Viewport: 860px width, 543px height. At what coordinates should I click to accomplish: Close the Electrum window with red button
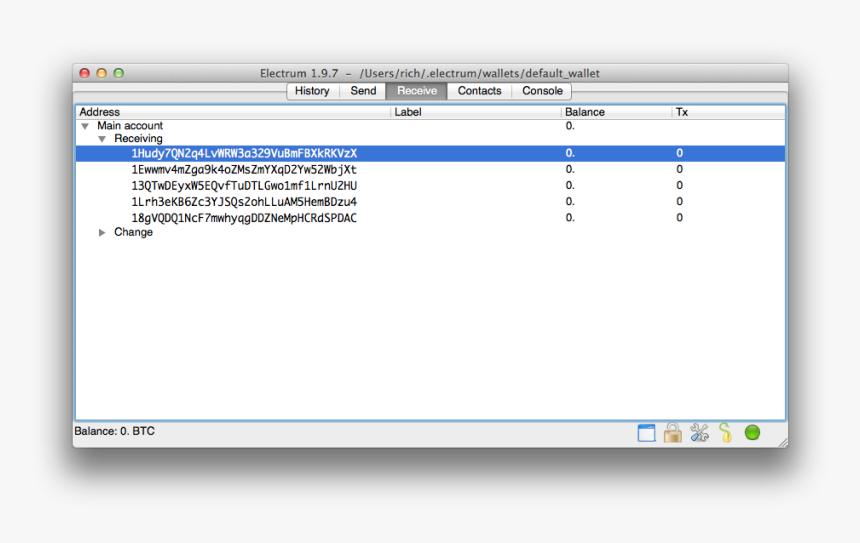click(84, 73)
